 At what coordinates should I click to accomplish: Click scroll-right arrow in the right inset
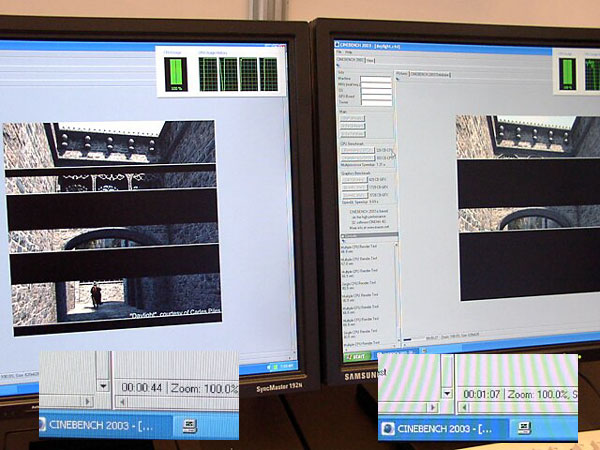(x=433, y=408)
